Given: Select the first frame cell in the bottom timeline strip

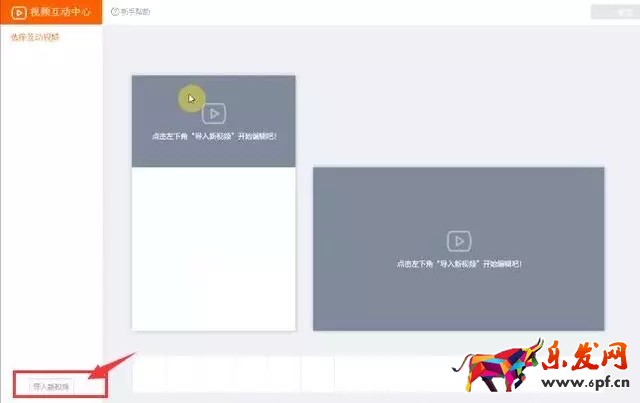Looking at the screenshot, I should point(149,374).
